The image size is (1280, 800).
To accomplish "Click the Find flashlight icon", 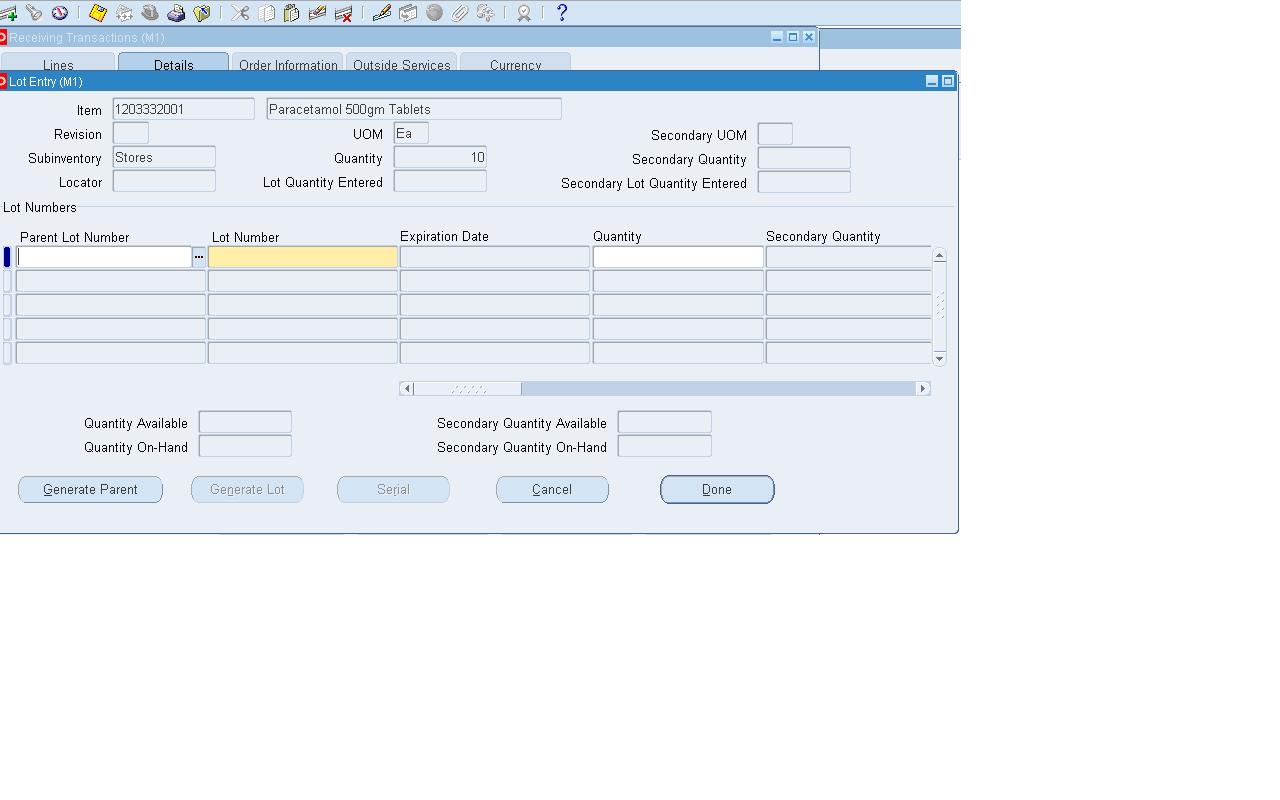I will pos(34,13).
